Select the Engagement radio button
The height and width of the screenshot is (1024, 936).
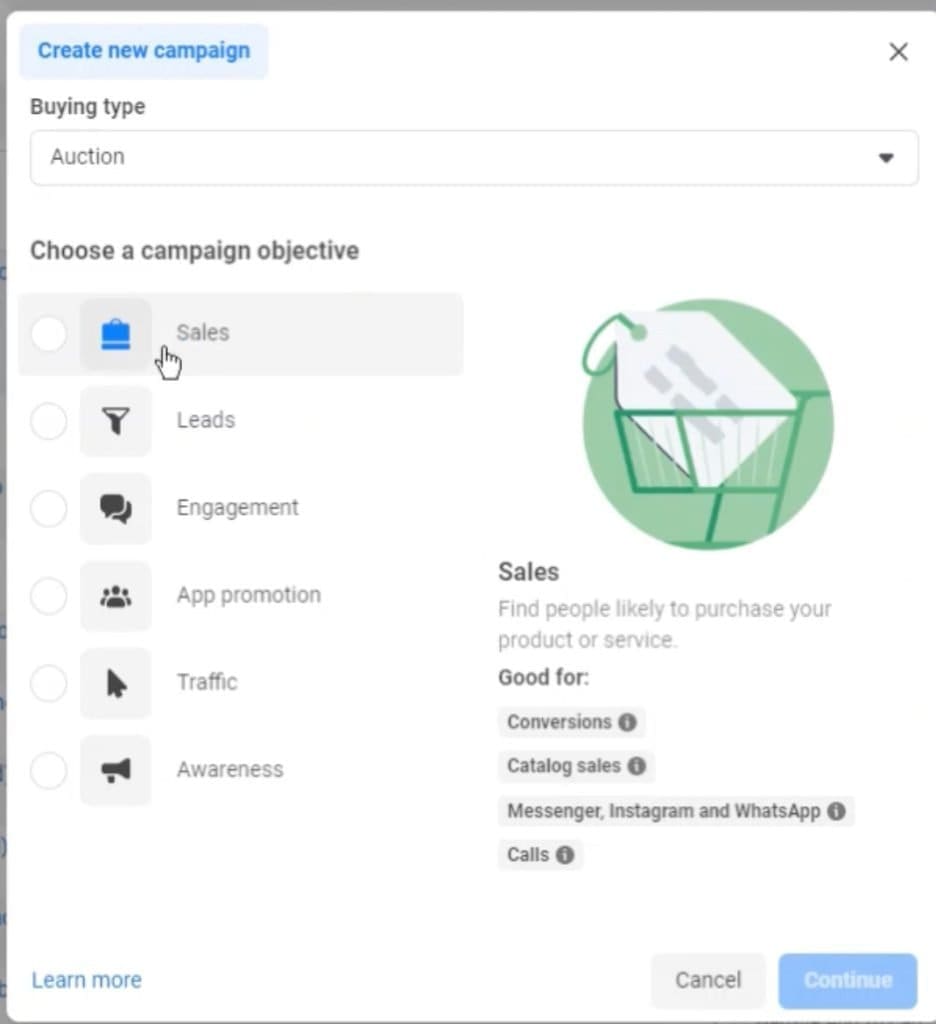(x=49, y=509)
